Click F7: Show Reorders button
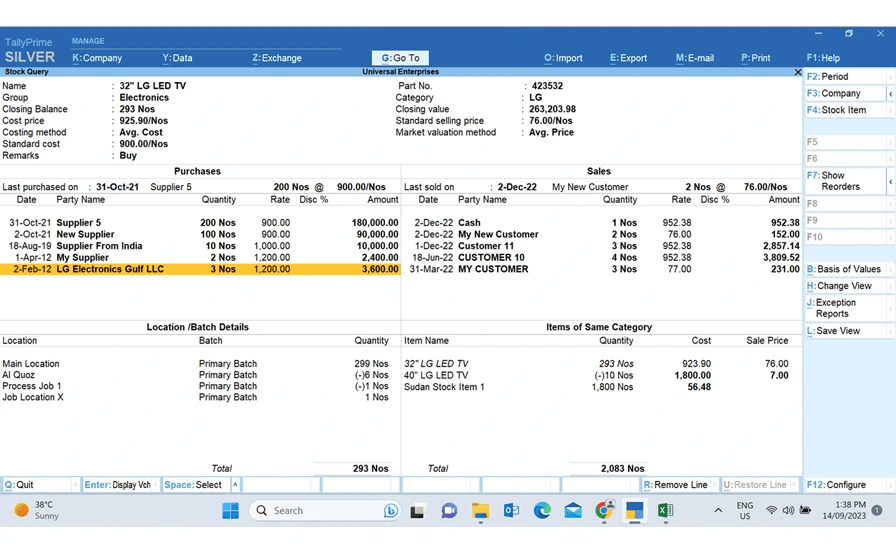Viewport: 896px width, 552px height. (846, 181)
